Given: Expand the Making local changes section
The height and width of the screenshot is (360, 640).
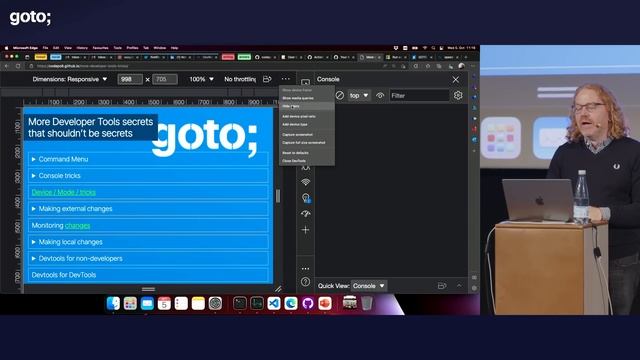Looking at the screenshot, I should point(148,242).
